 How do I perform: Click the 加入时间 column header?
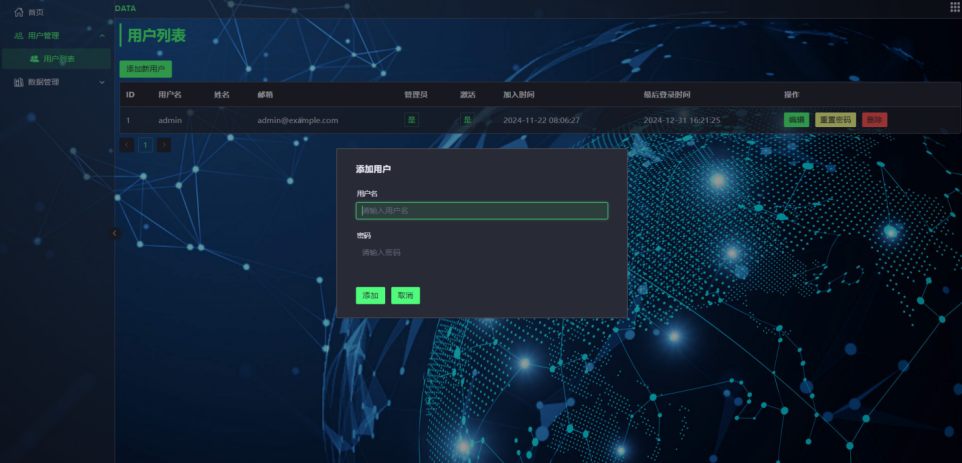(518, 95)
